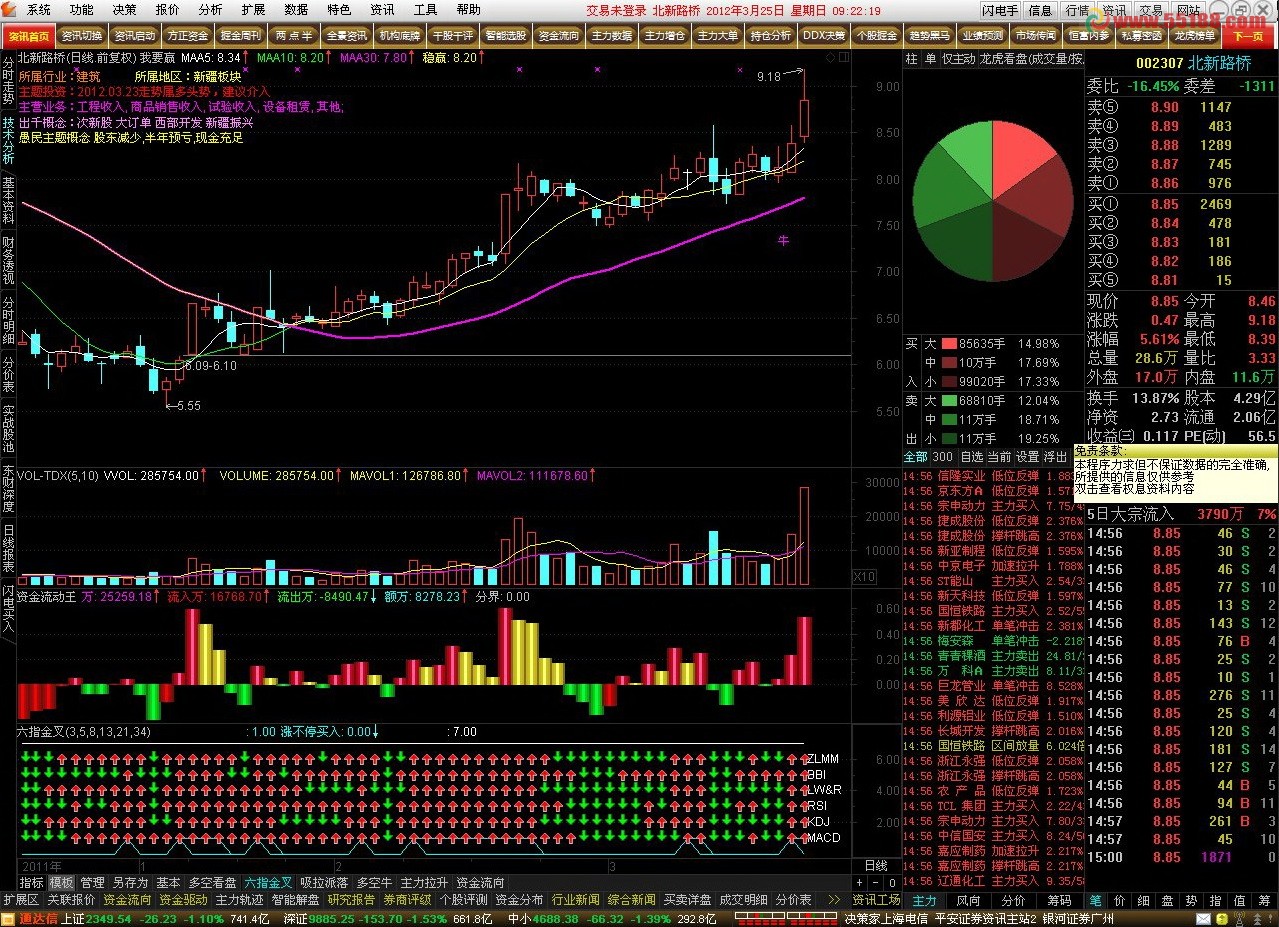Click the 方正资金 toolbar button
This screenshot has height=927, width=1279.
[187, 36]
